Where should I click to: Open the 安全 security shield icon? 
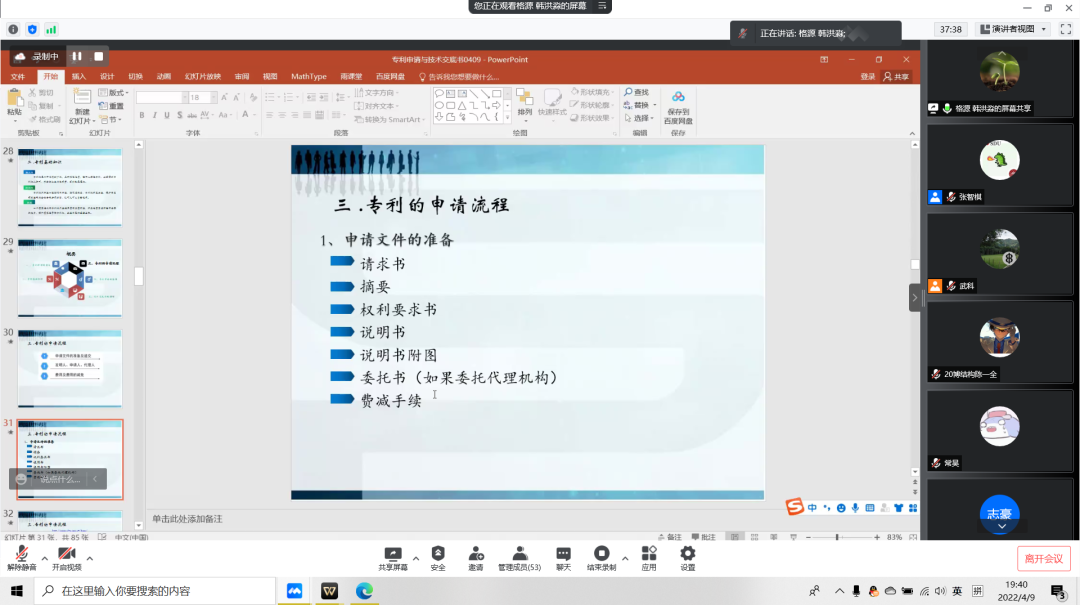[x=438, y=555]
